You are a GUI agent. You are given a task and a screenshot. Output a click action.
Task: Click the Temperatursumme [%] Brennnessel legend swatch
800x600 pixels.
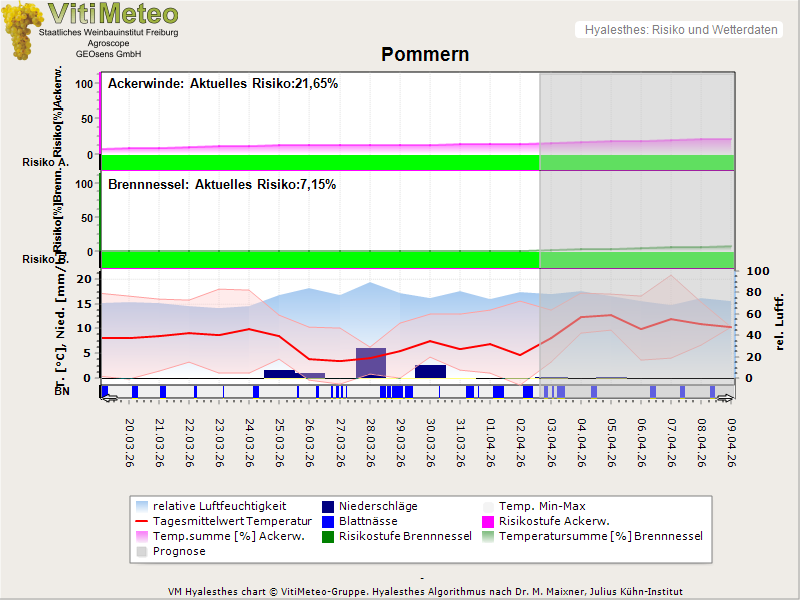pos(489,536)
